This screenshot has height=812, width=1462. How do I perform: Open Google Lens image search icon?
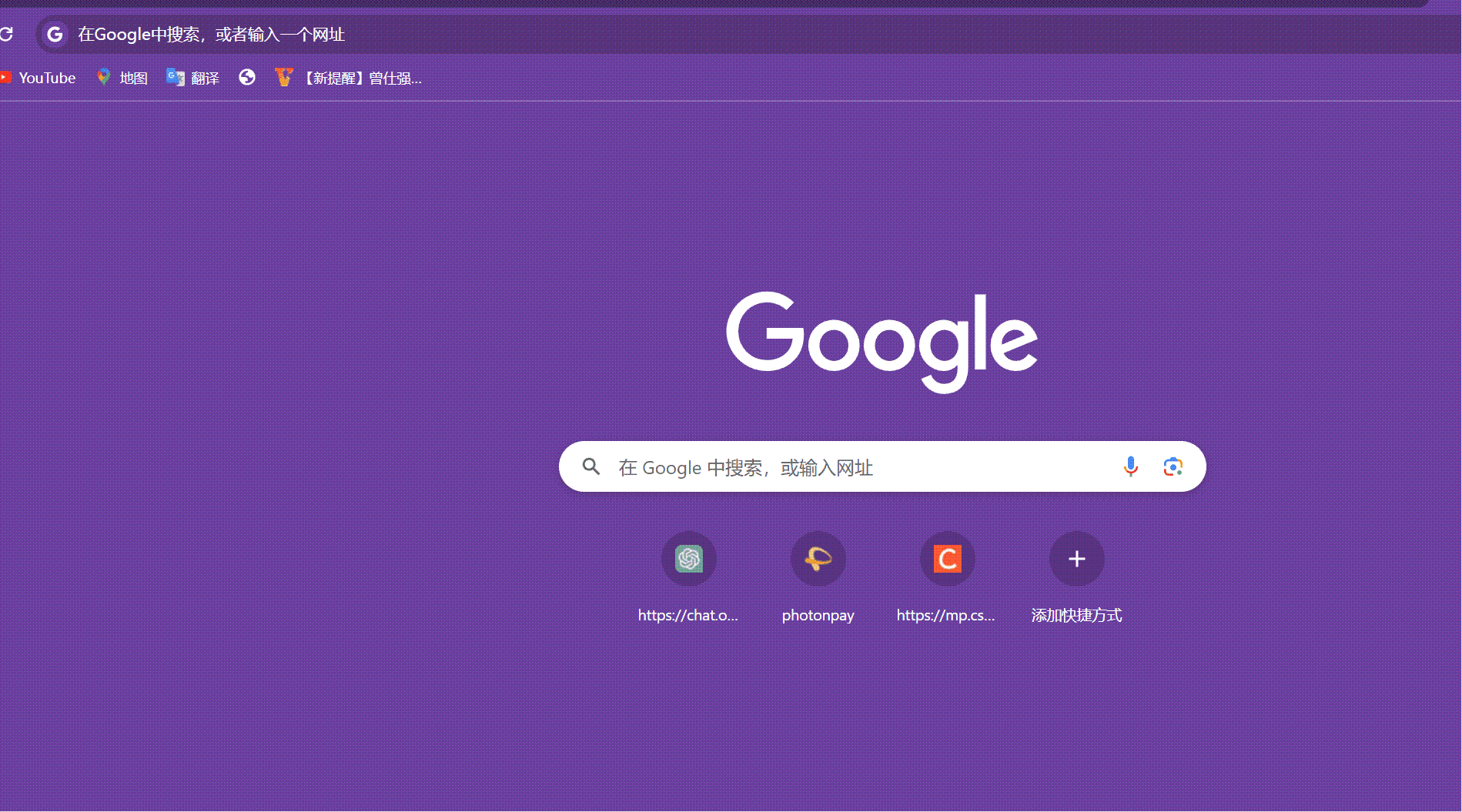tap(1173, 466)
